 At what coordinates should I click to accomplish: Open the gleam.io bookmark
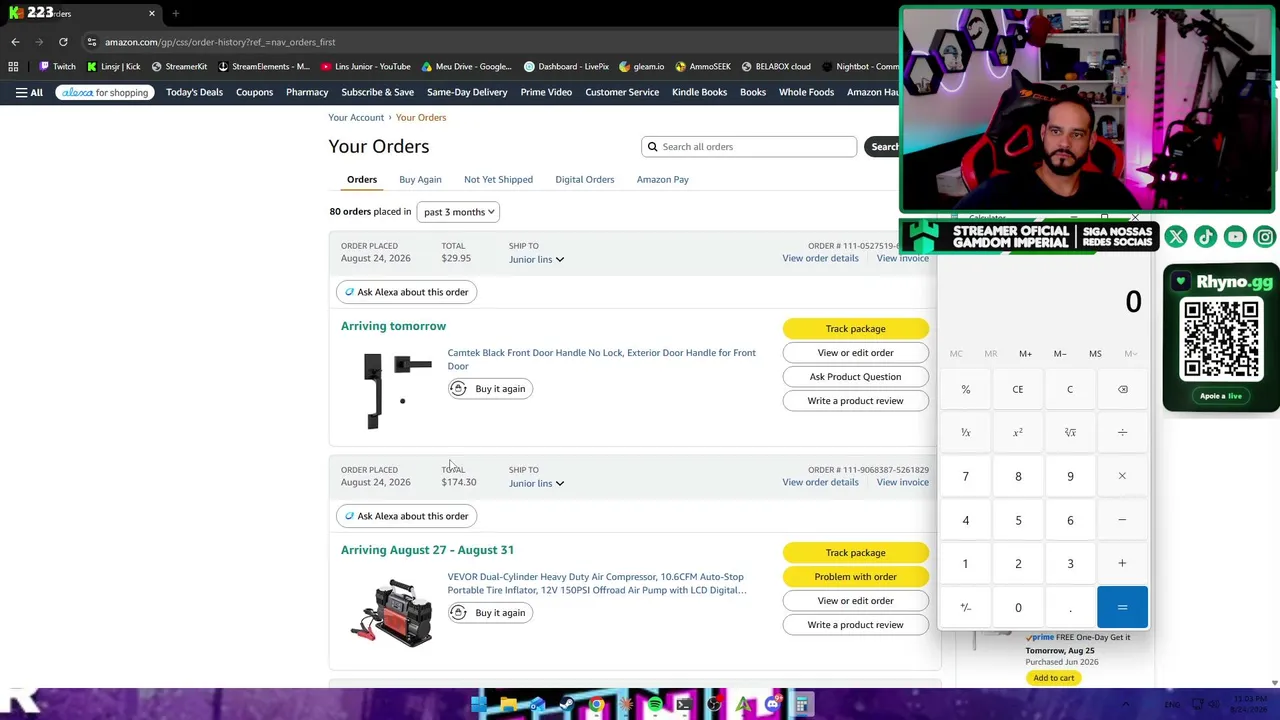641,67
